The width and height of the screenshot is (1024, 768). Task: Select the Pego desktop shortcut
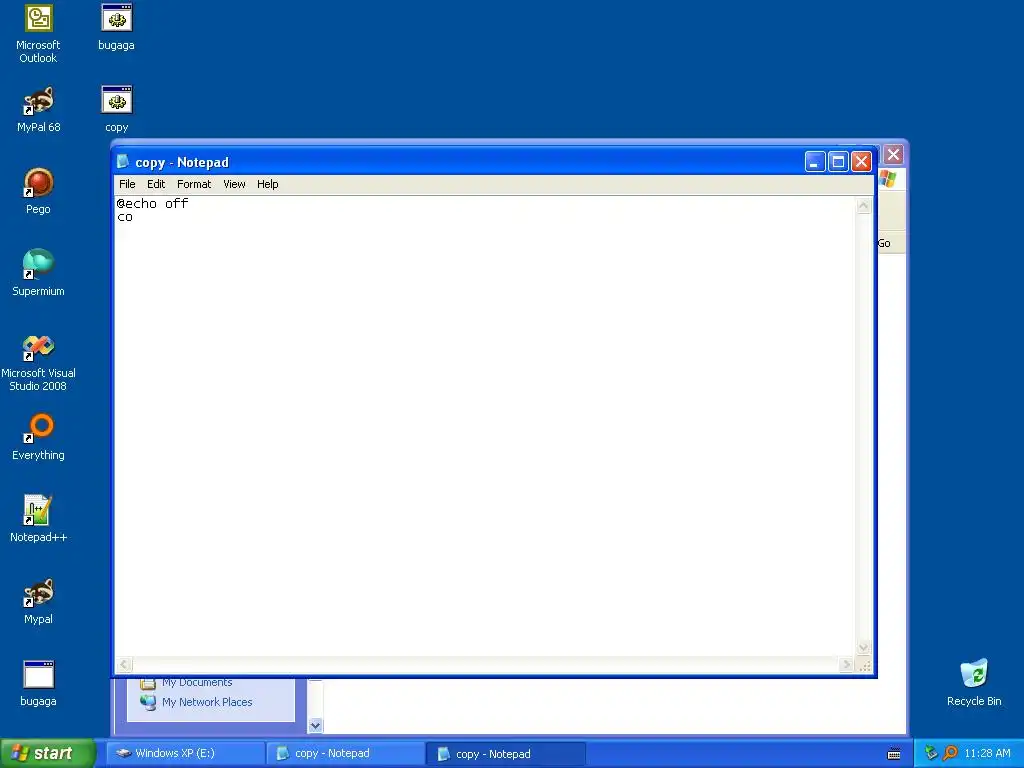tap(39, 191)
